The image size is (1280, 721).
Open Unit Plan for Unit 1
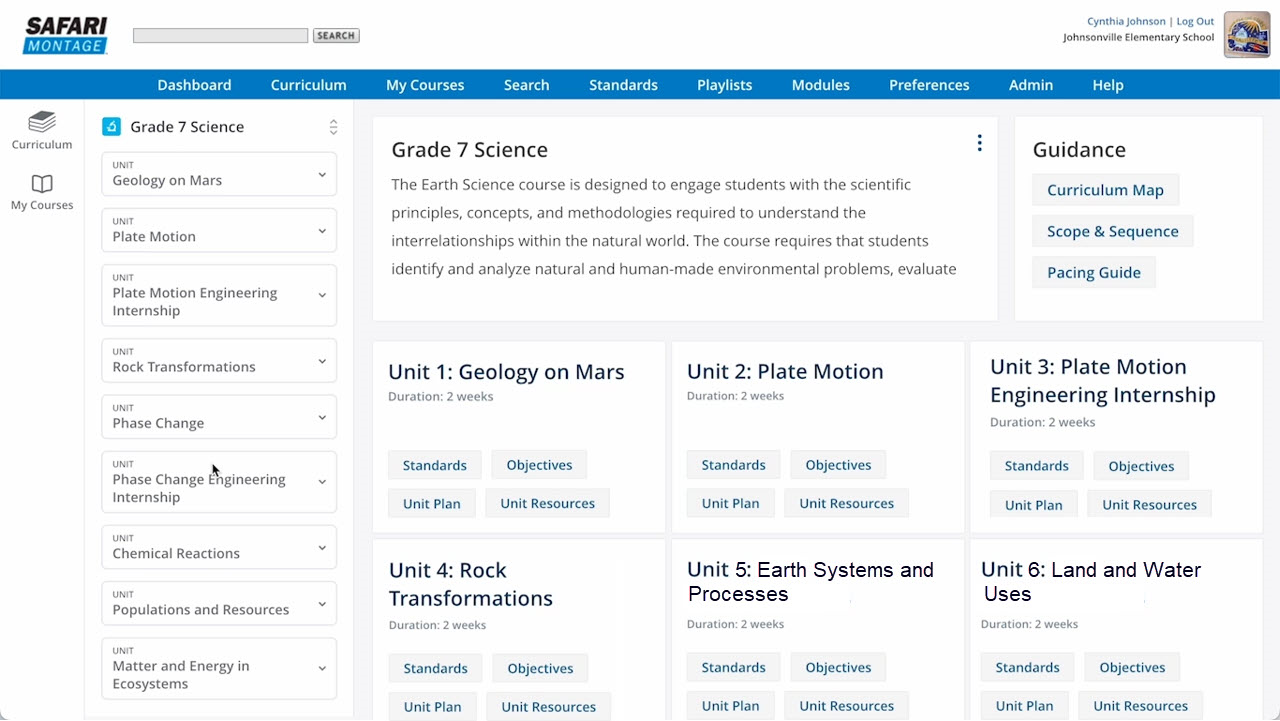(431, 503)
